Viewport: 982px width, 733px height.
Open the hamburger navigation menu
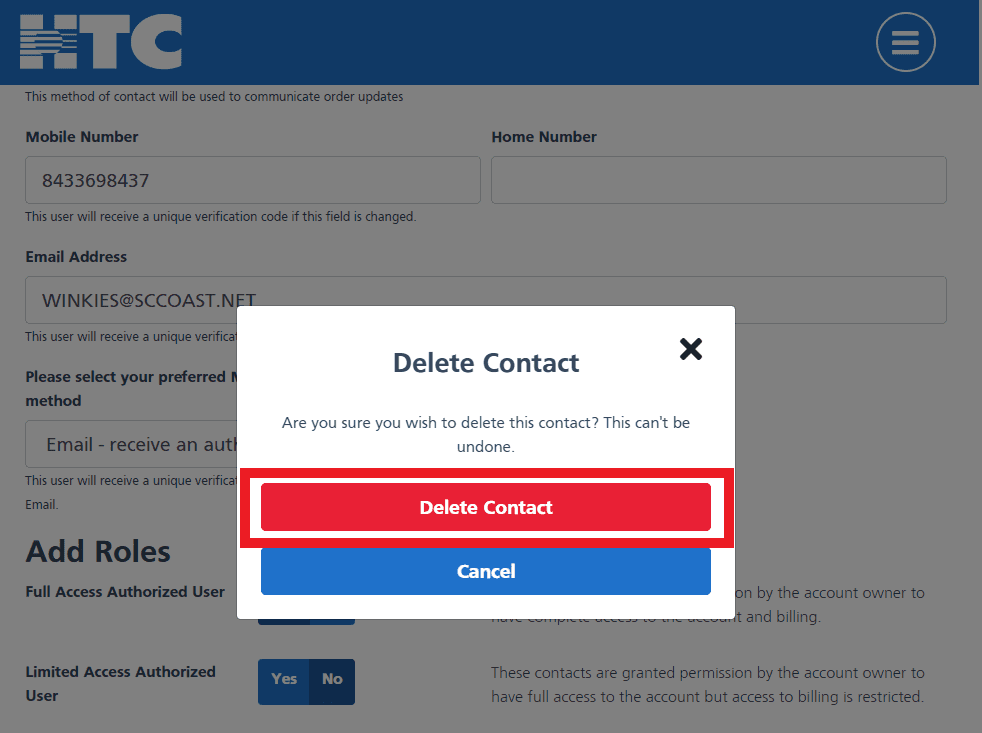pyautogui.click(x=904, y=42)
